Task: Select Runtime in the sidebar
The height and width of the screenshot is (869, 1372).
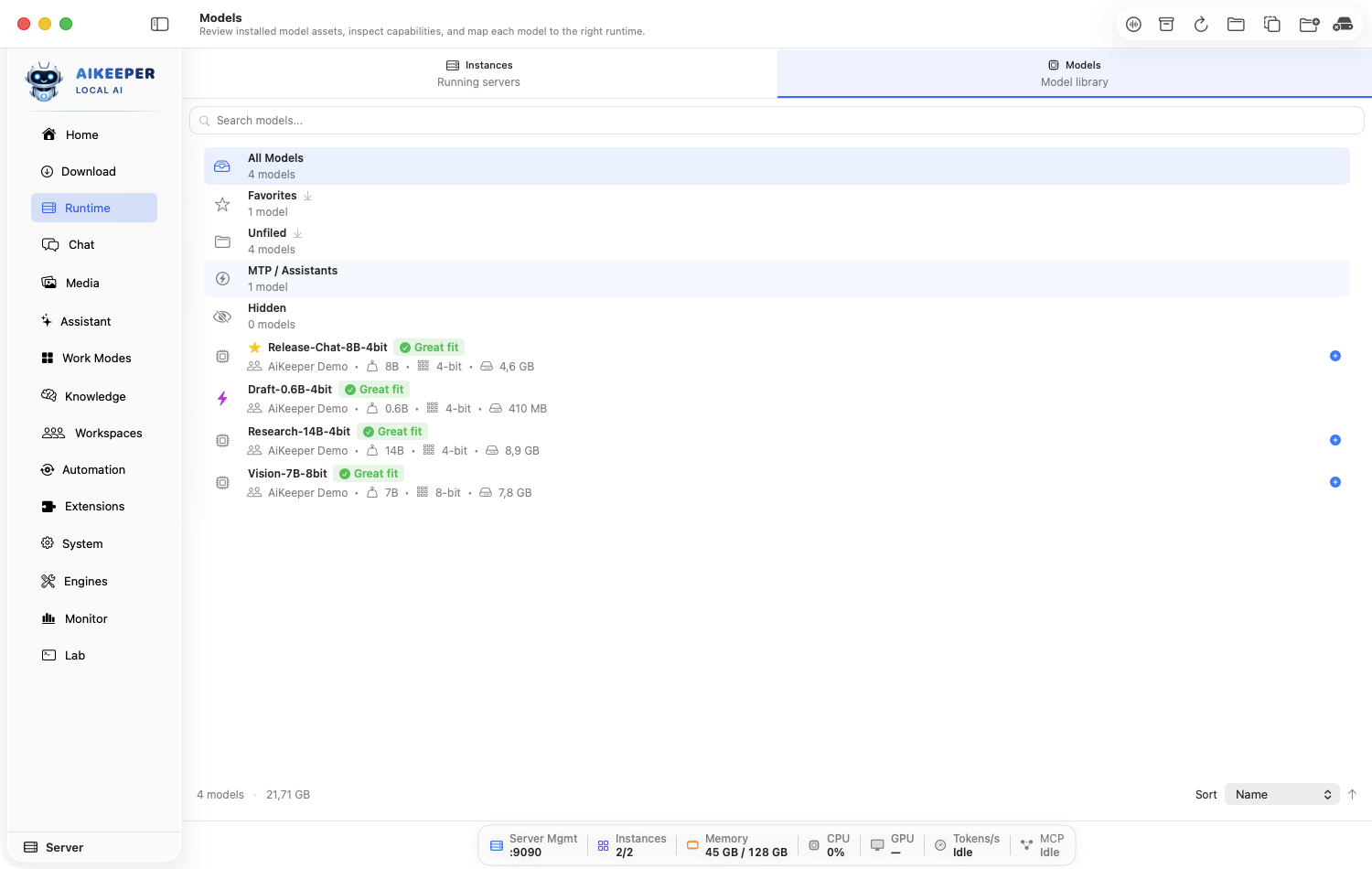Action: point(94,208)
